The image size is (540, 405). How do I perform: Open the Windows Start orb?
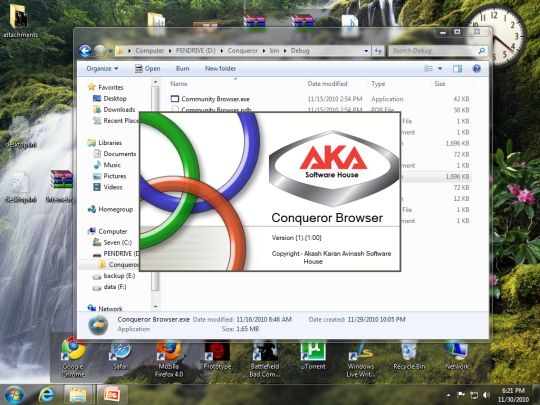pyautogui.click(x=14, y=395)
